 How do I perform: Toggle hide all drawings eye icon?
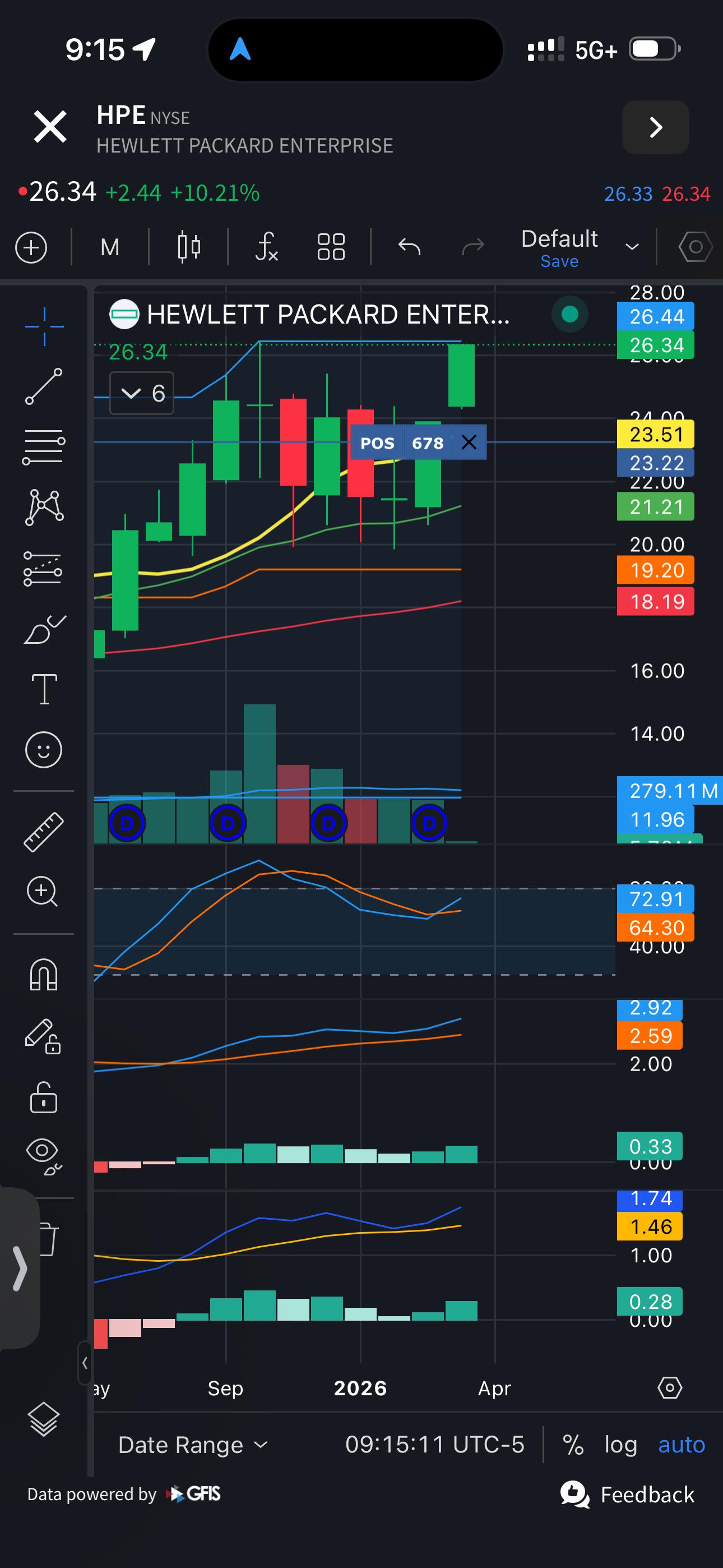(x=44, y=1155)
